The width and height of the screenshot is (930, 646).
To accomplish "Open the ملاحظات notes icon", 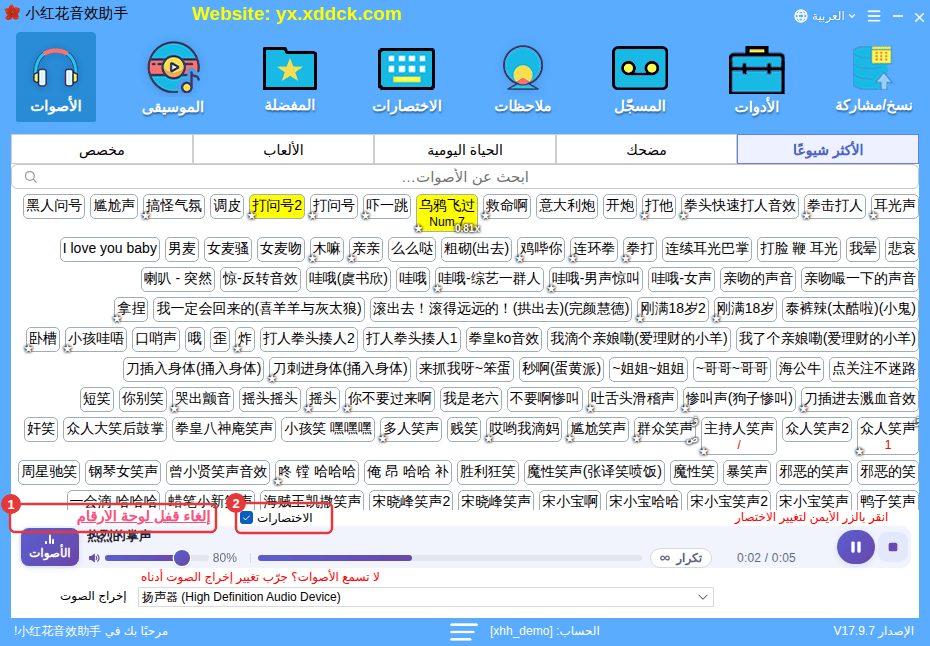I will pos(523,77).
